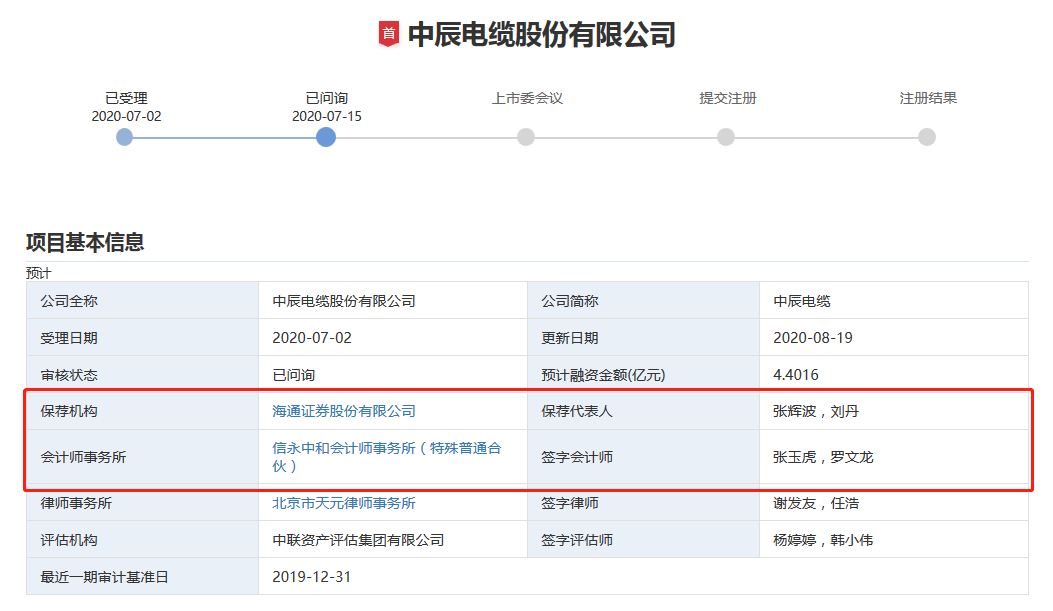Click the 评估机构 value 中联资产评估集团有限公司
Image resolution: width=1053 pixels, height=611 pixels.
[x=358, y=540]
